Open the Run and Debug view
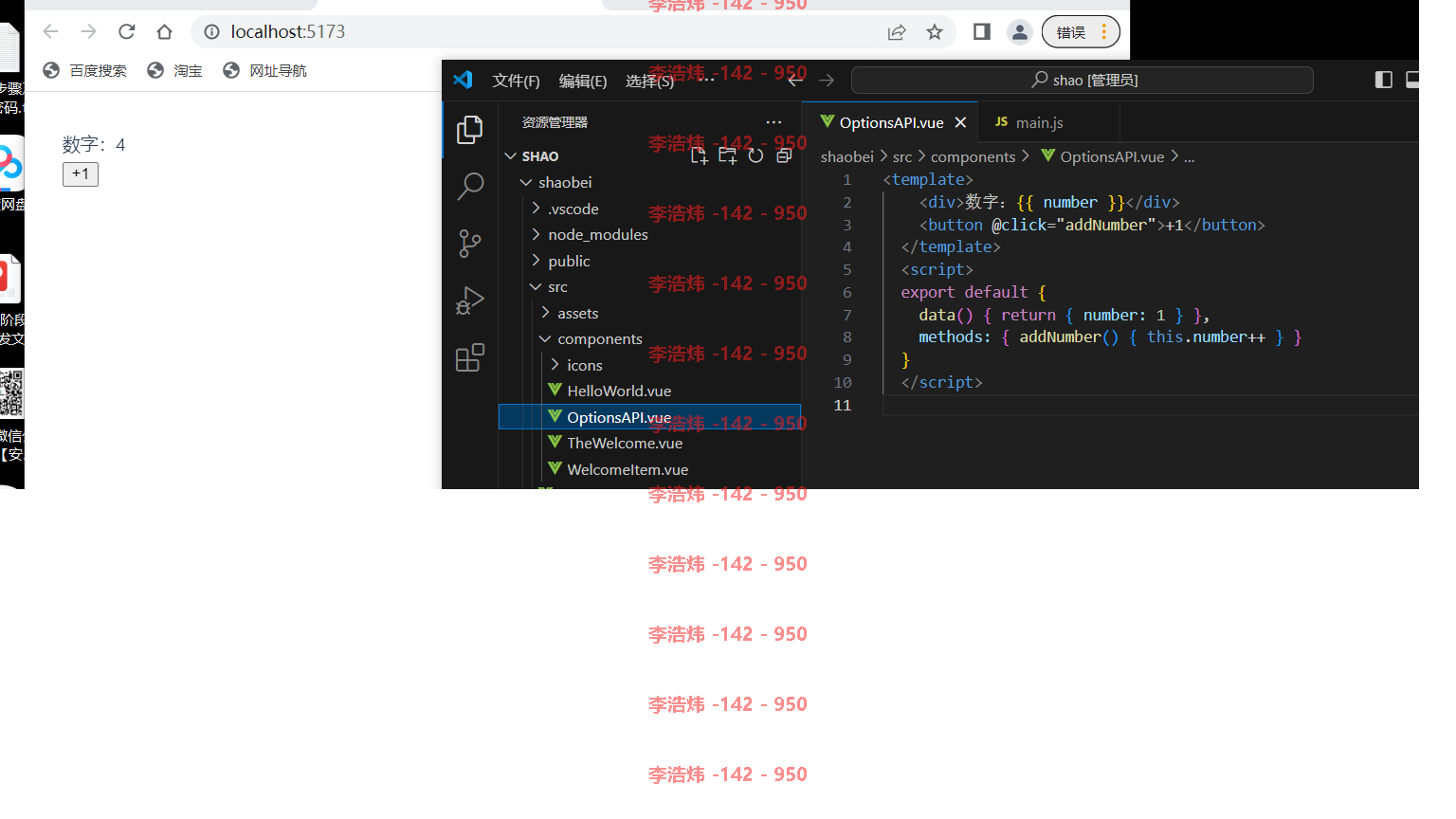The width and height of the screenshot is (1456, 819). click(x=470, y=300)
